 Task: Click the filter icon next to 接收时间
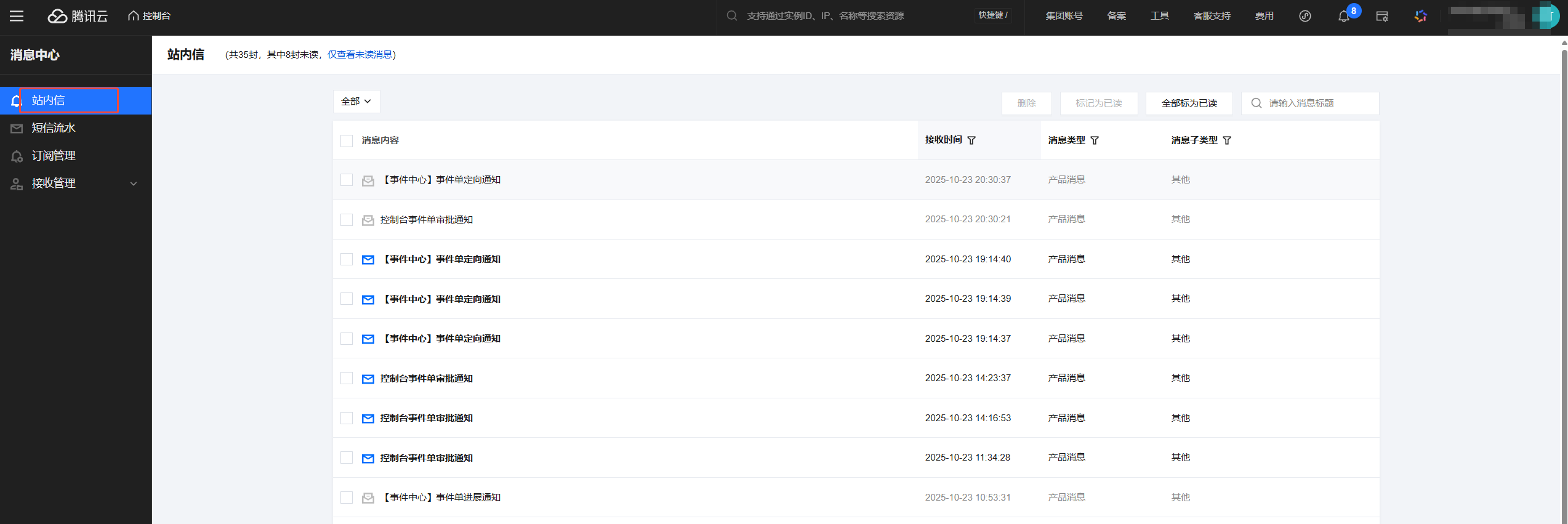tap(971, 140)
